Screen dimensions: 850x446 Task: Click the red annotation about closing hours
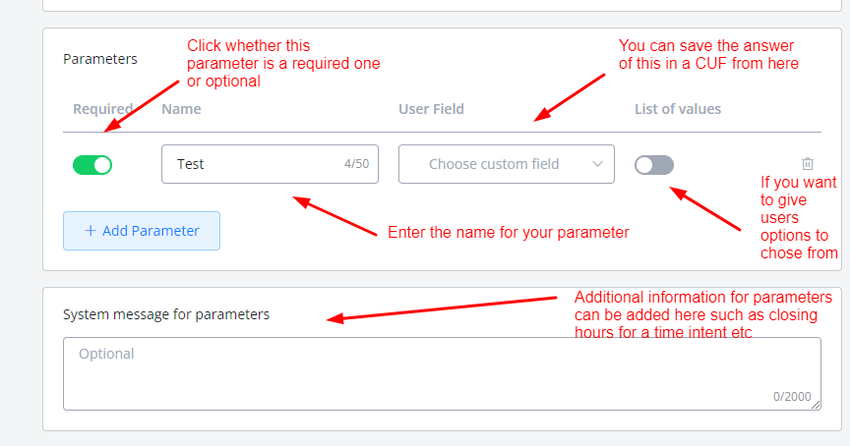(703, 314)
